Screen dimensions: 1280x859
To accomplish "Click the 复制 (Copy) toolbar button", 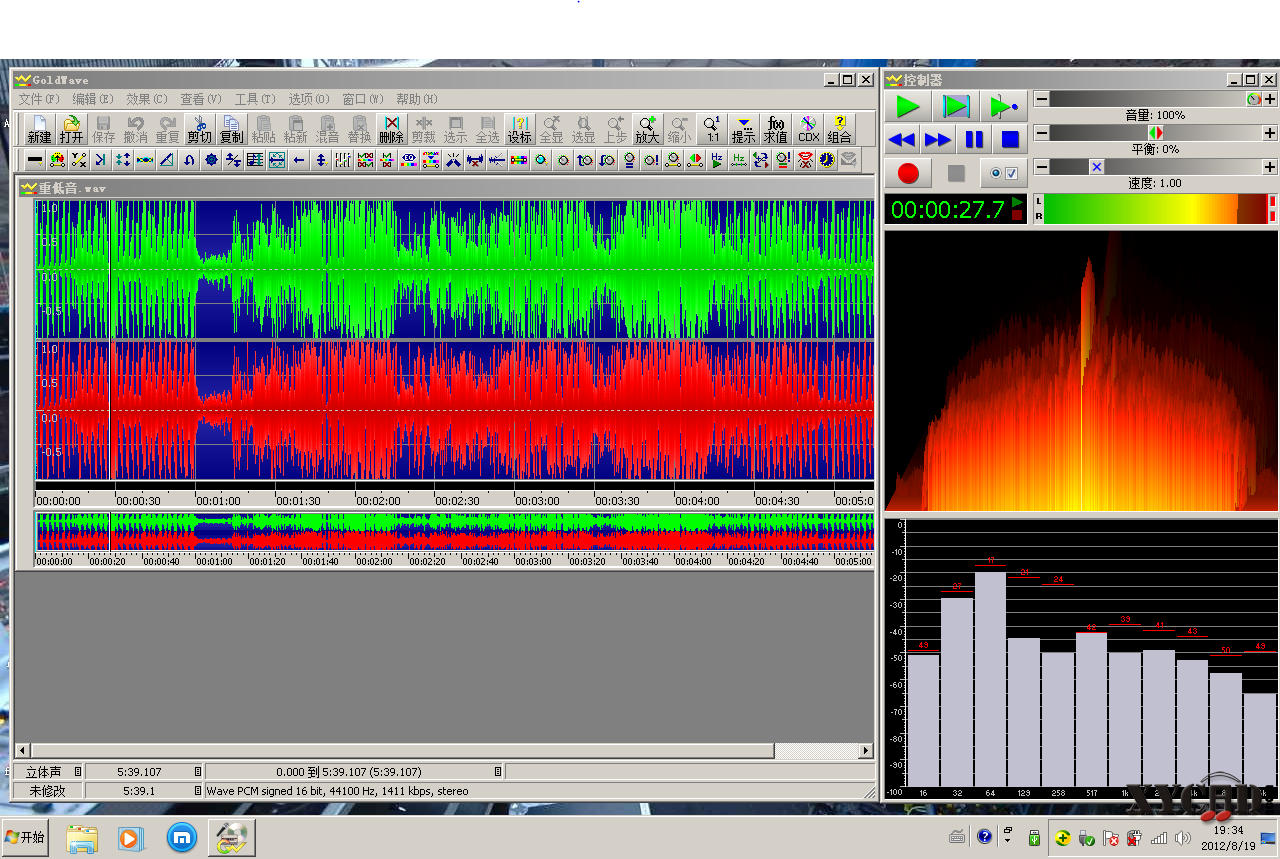I will pos(231,130).
